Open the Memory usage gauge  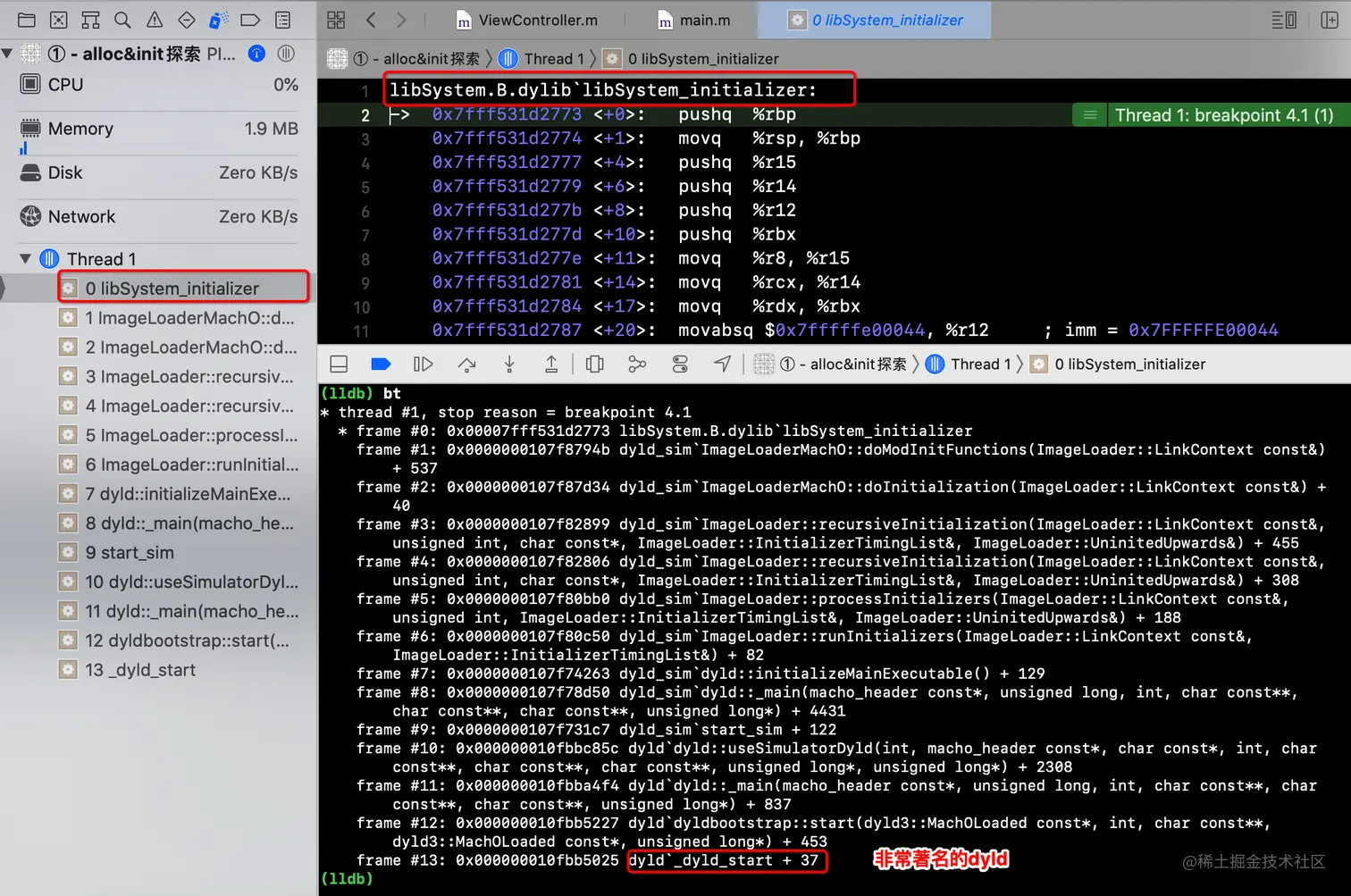tap(159, 129)
